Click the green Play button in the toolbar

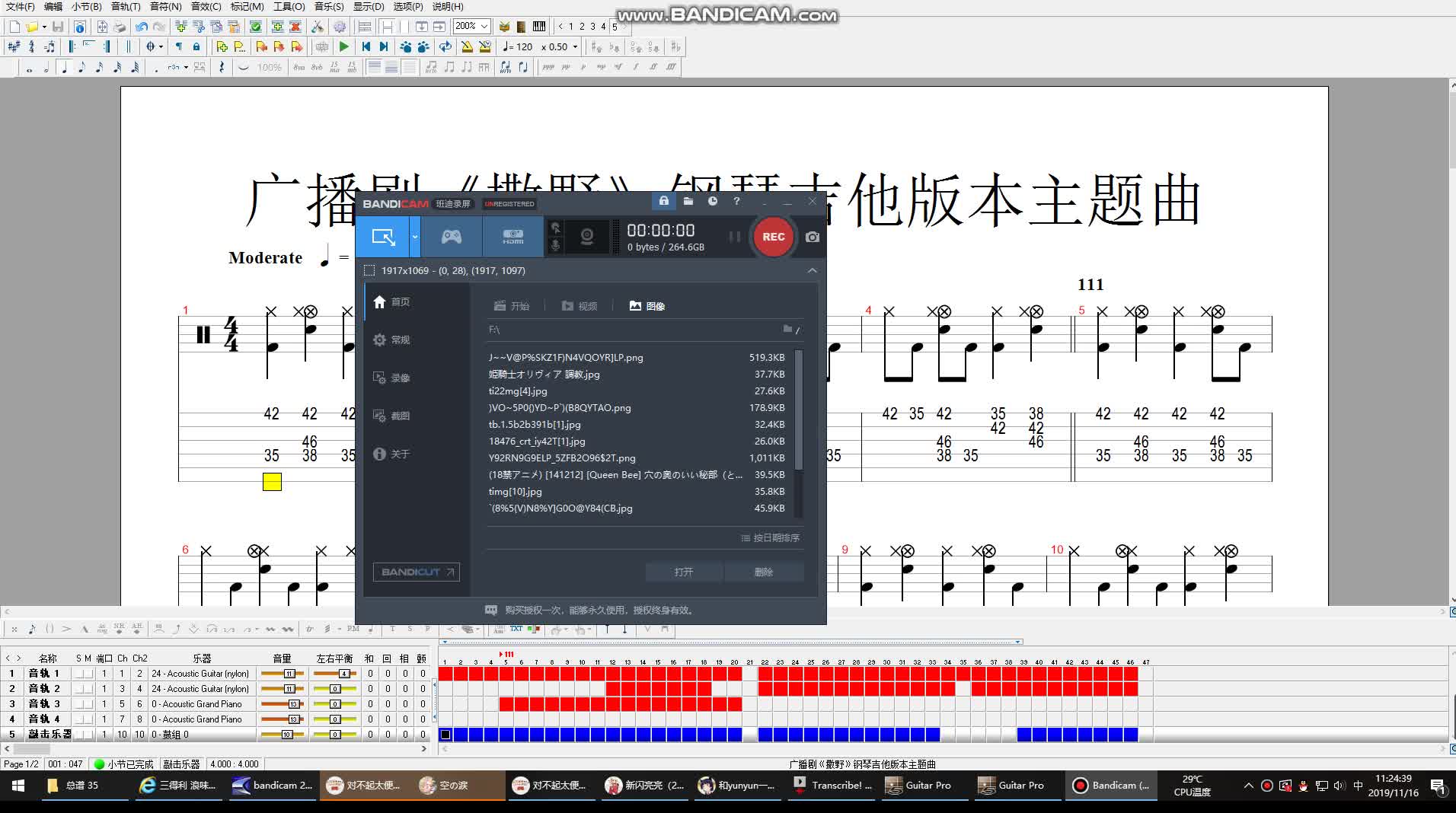(344, 47)
